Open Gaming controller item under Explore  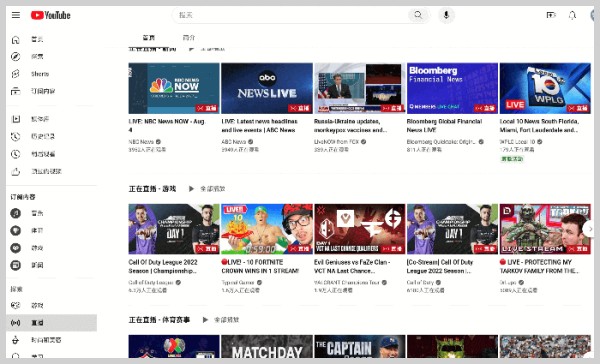51,305
